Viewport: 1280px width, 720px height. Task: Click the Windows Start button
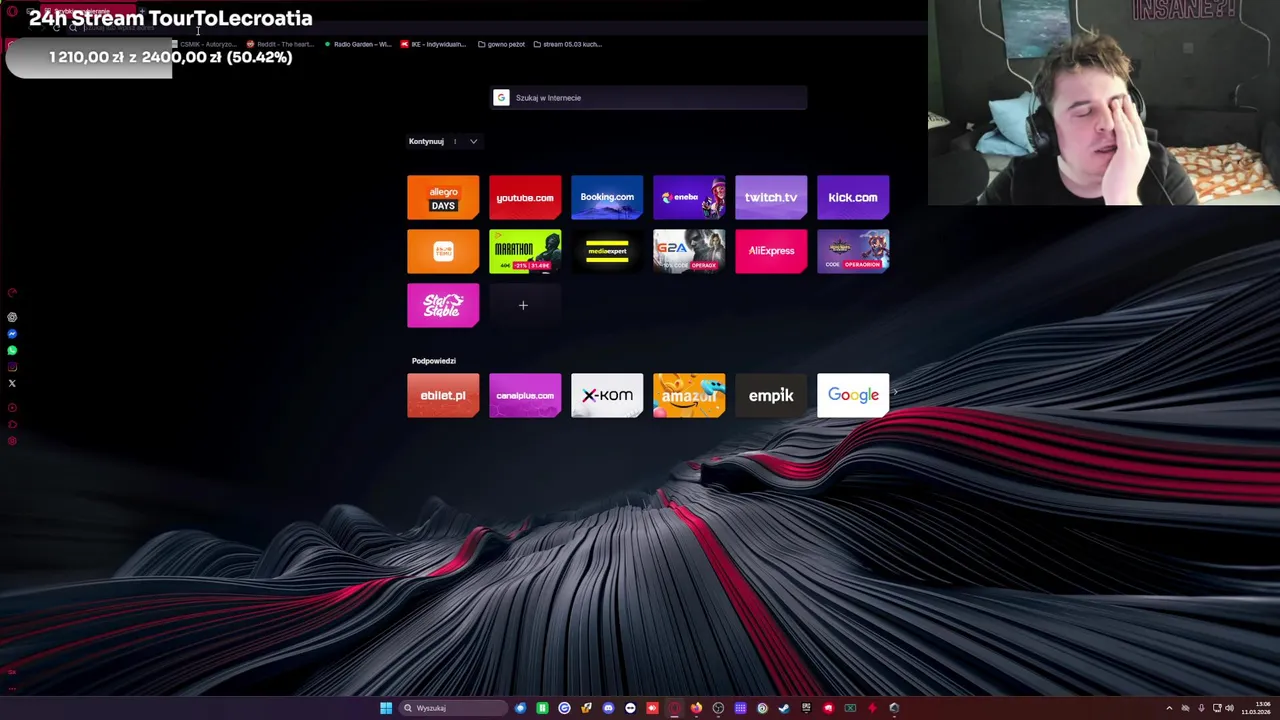coord(386,708)
